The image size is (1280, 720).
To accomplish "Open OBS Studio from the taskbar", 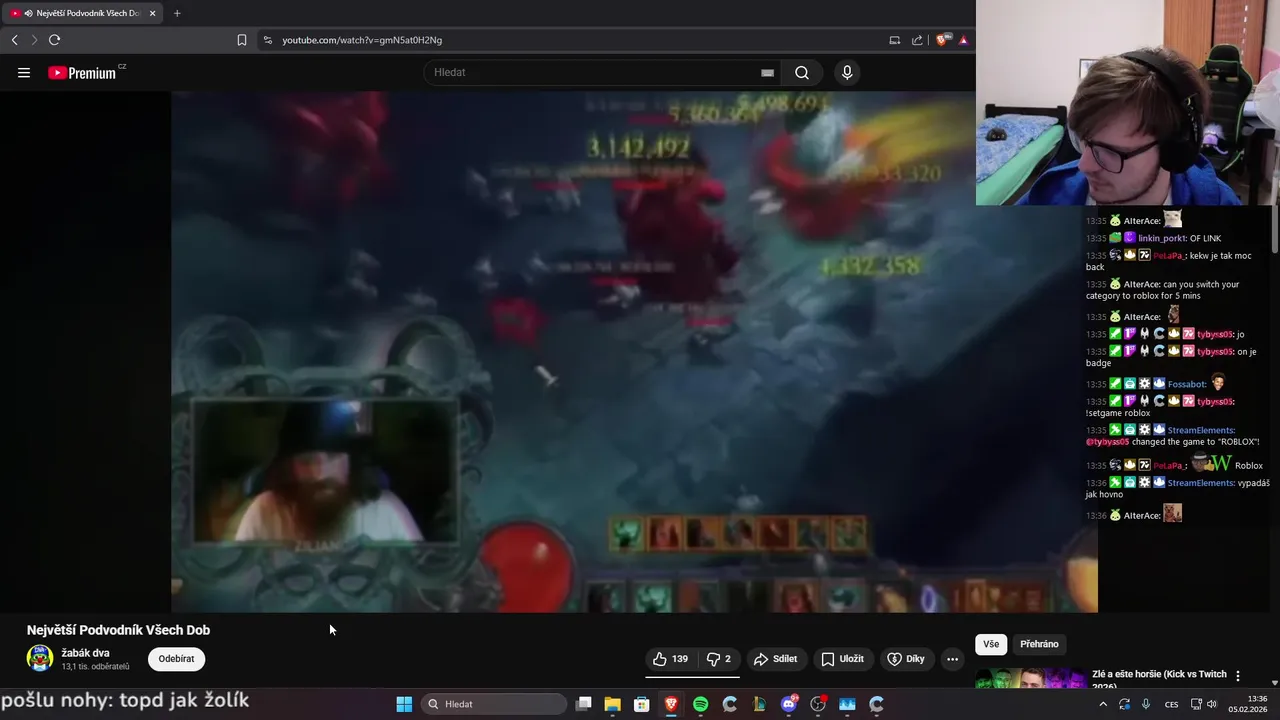I will (x=818, y=704).
